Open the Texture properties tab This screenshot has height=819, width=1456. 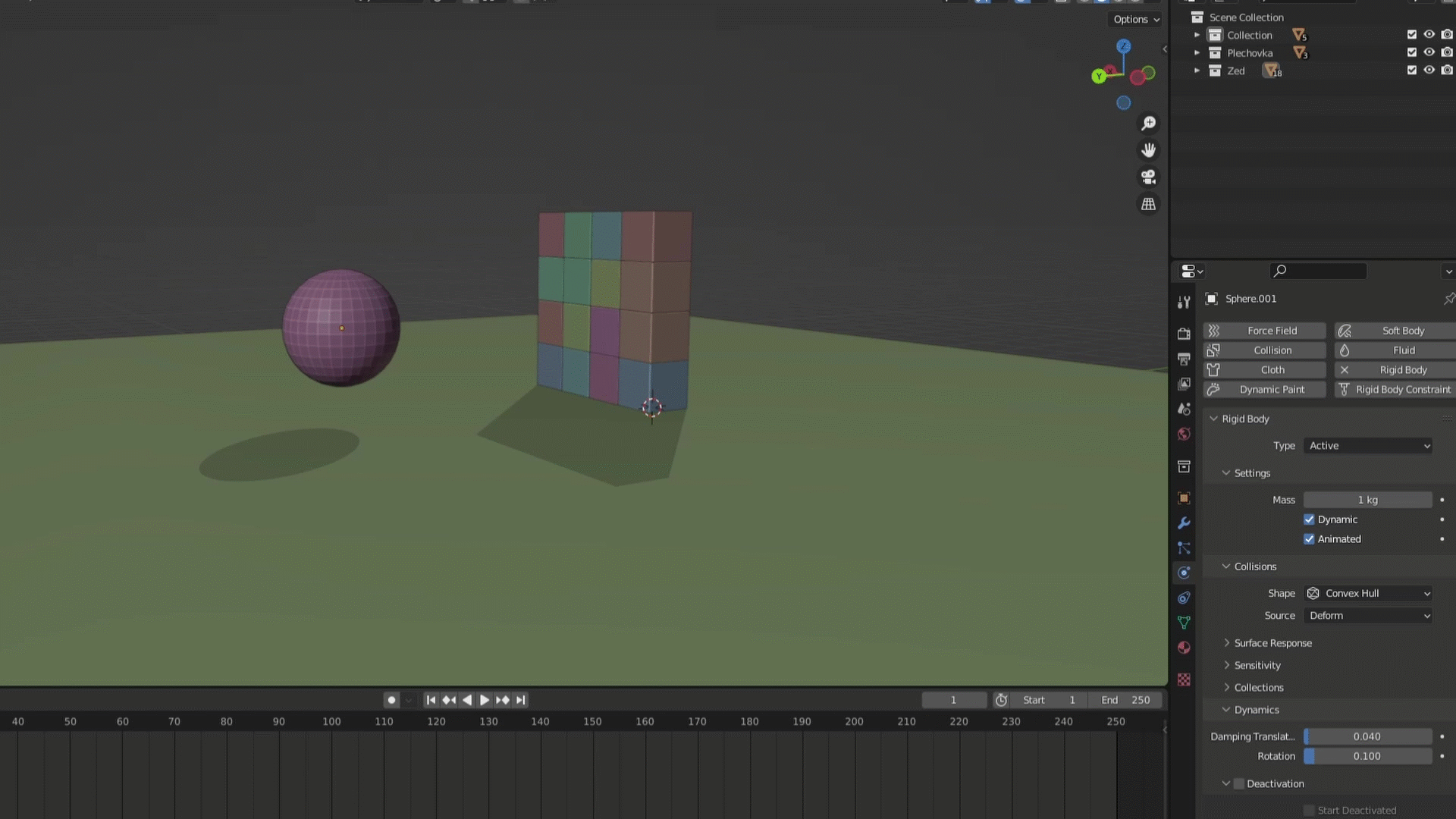pos(1184,679)
